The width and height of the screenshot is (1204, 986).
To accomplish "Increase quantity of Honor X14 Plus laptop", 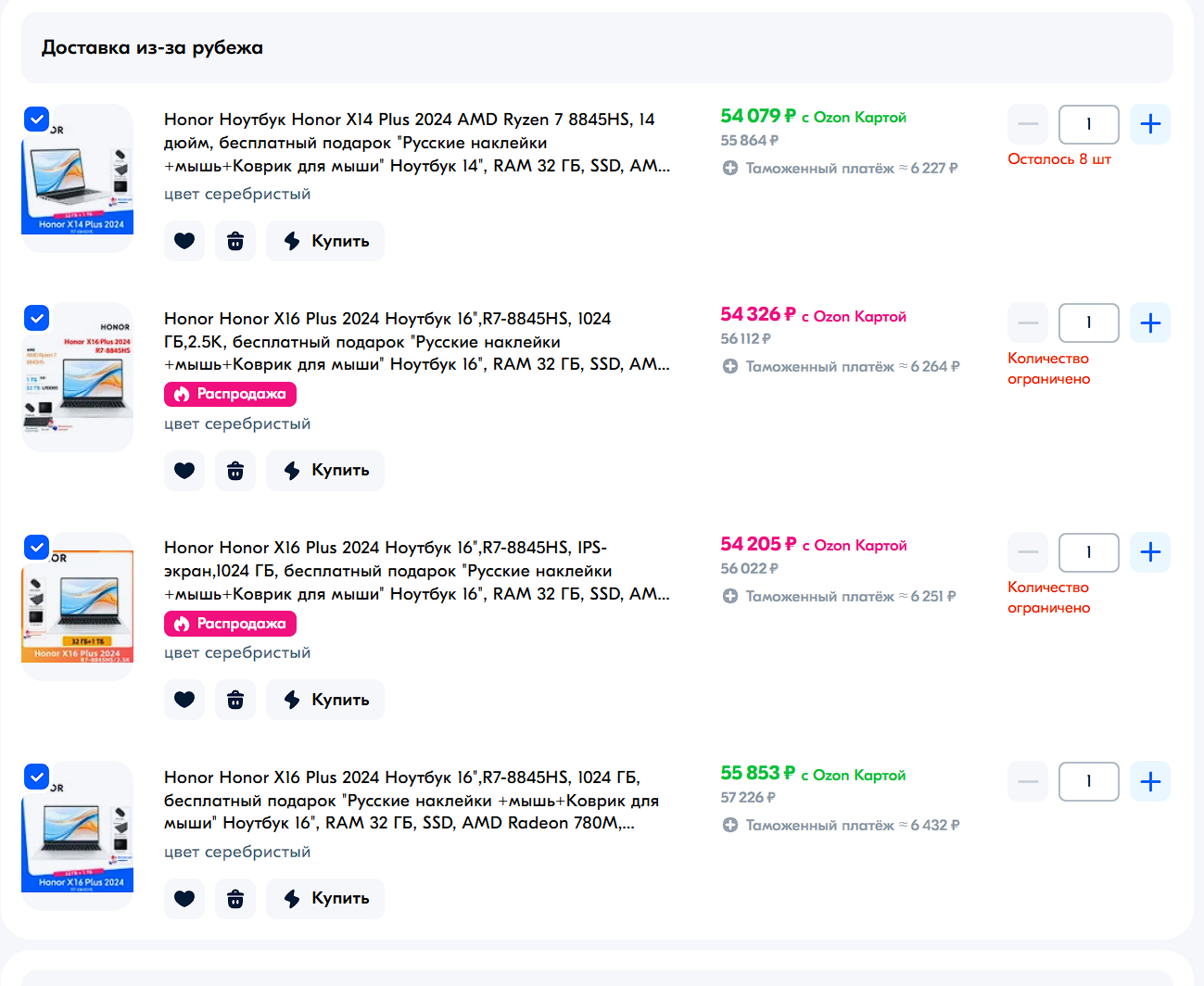I will pos(1150,124).
